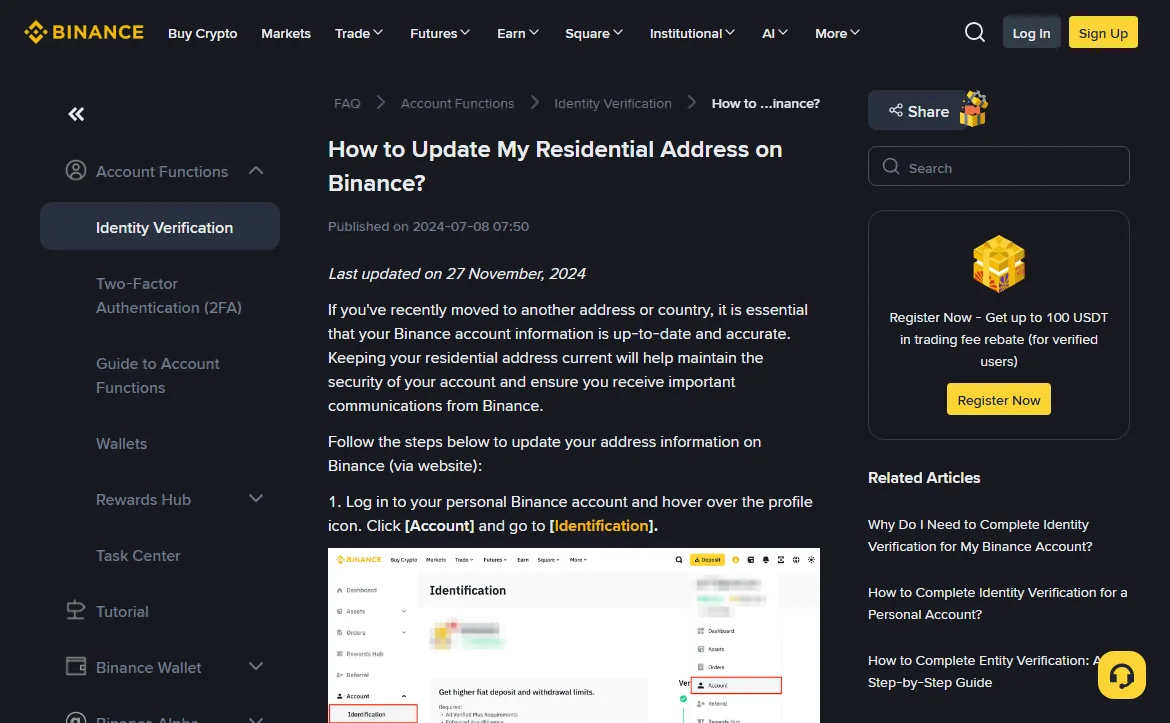Open the Earn dropdown menu
This screenshot has height=723, width=1170.
(x=518, y=34)
